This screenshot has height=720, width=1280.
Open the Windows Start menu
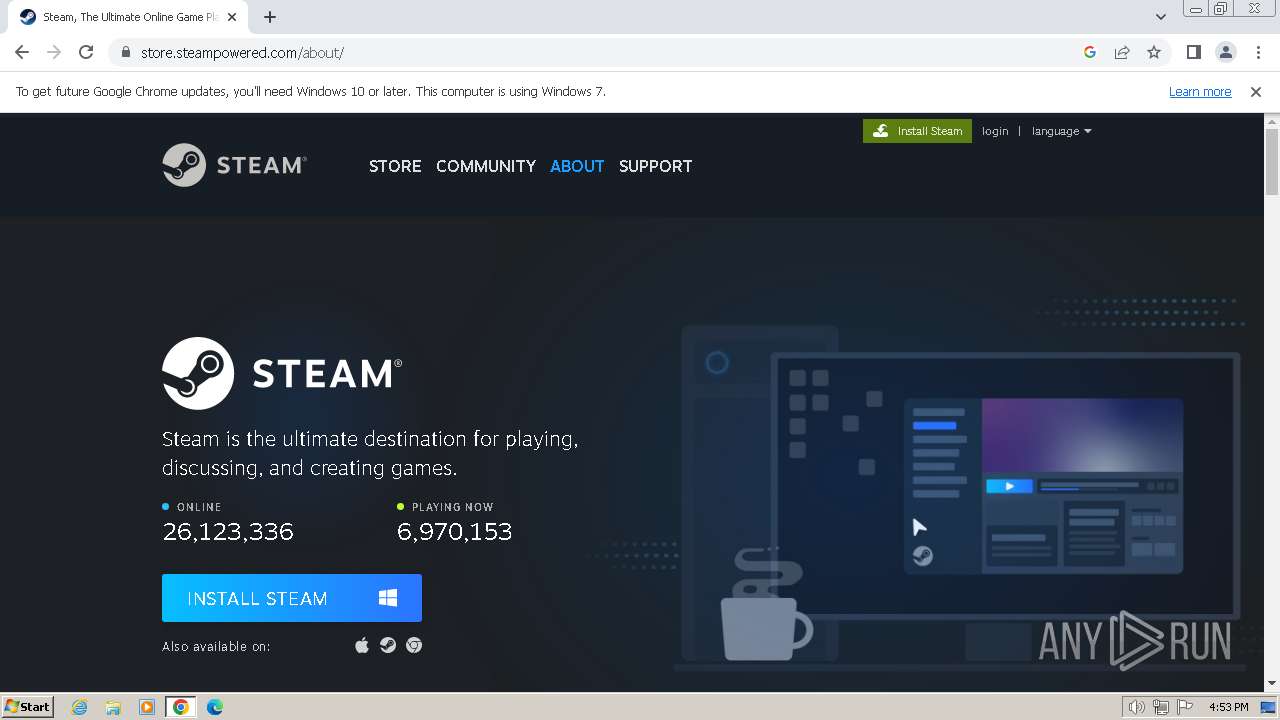(x=28, y=706)
